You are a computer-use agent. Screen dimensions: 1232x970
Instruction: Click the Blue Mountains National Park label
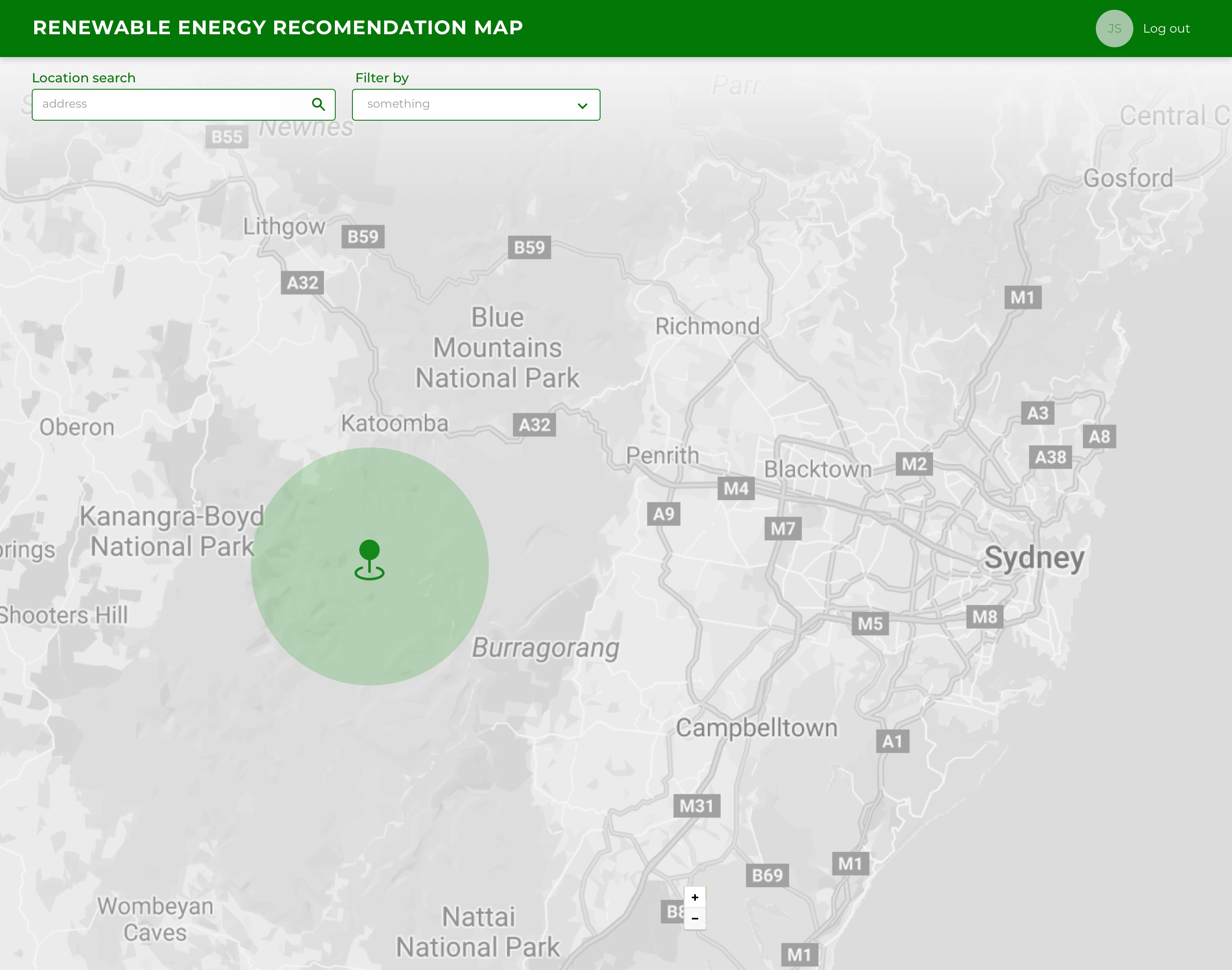pyautogui.click(x=497, y=348)
